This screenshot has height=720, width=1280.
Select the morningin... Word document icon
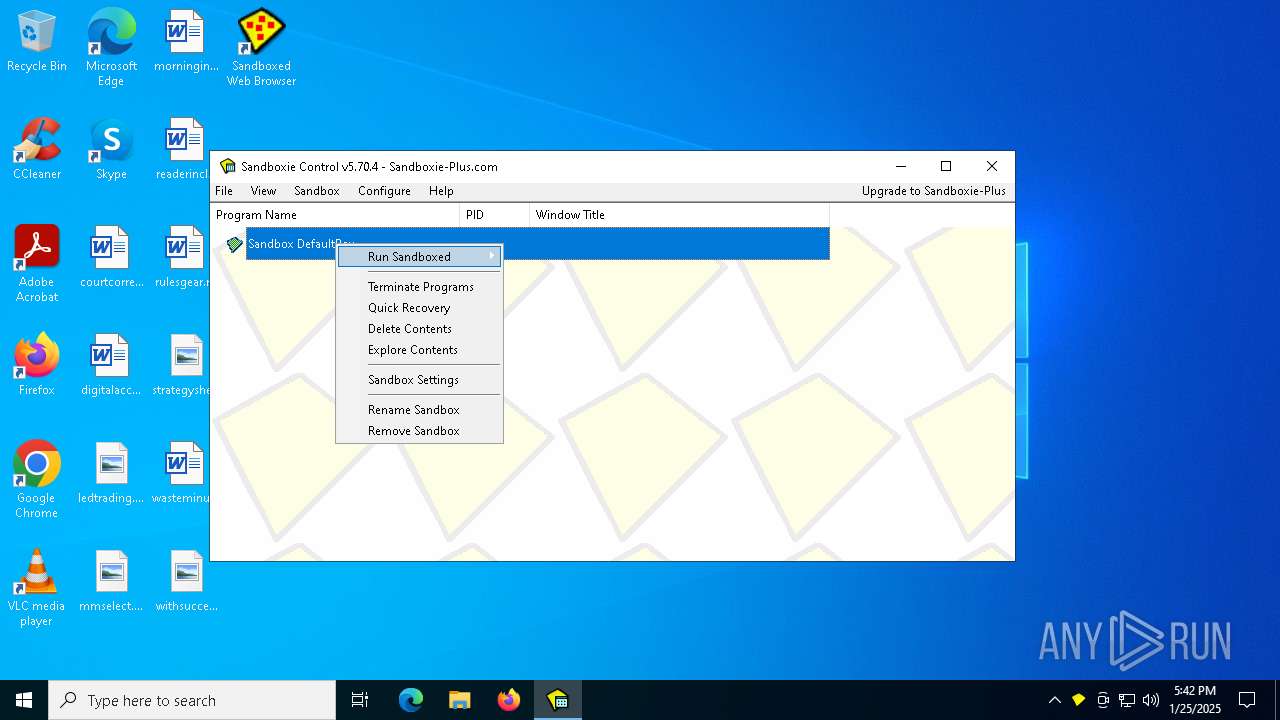[186, 42]
